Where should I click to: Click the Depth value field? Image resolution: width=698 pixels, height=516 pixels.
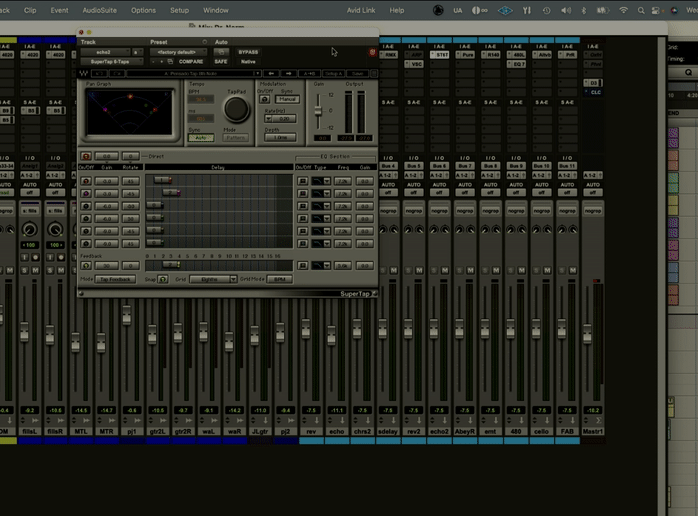[280, 138]
